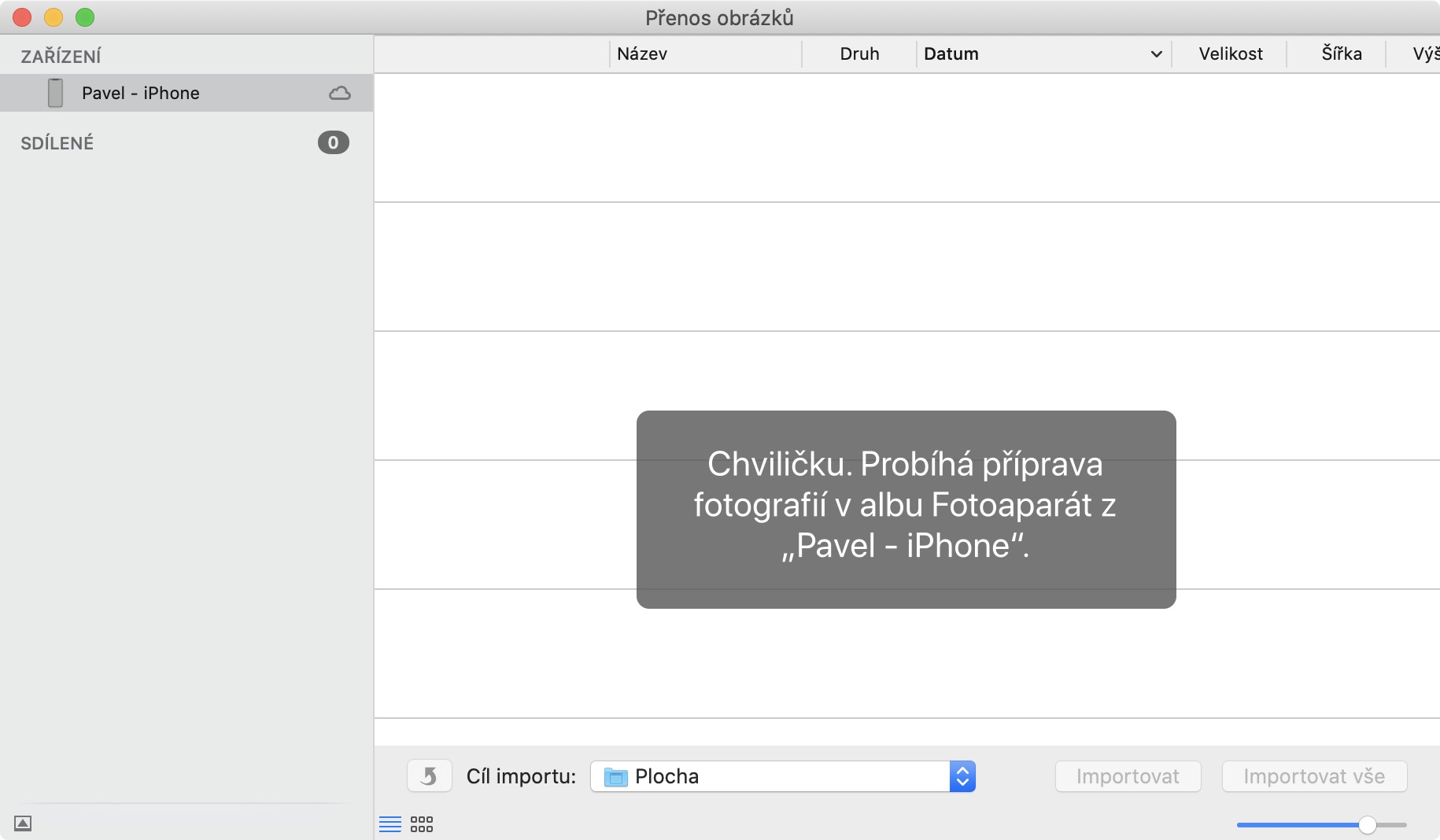Screen dimensions: 1440x840
Task: Minimize the Přenos obrázků window
Action: coord(54,17)
